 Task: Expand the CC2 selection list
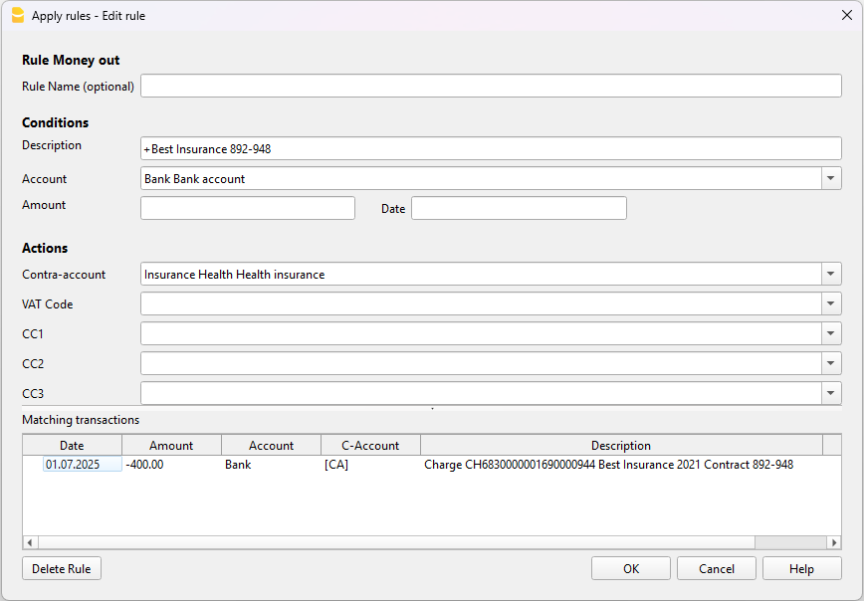831,363
